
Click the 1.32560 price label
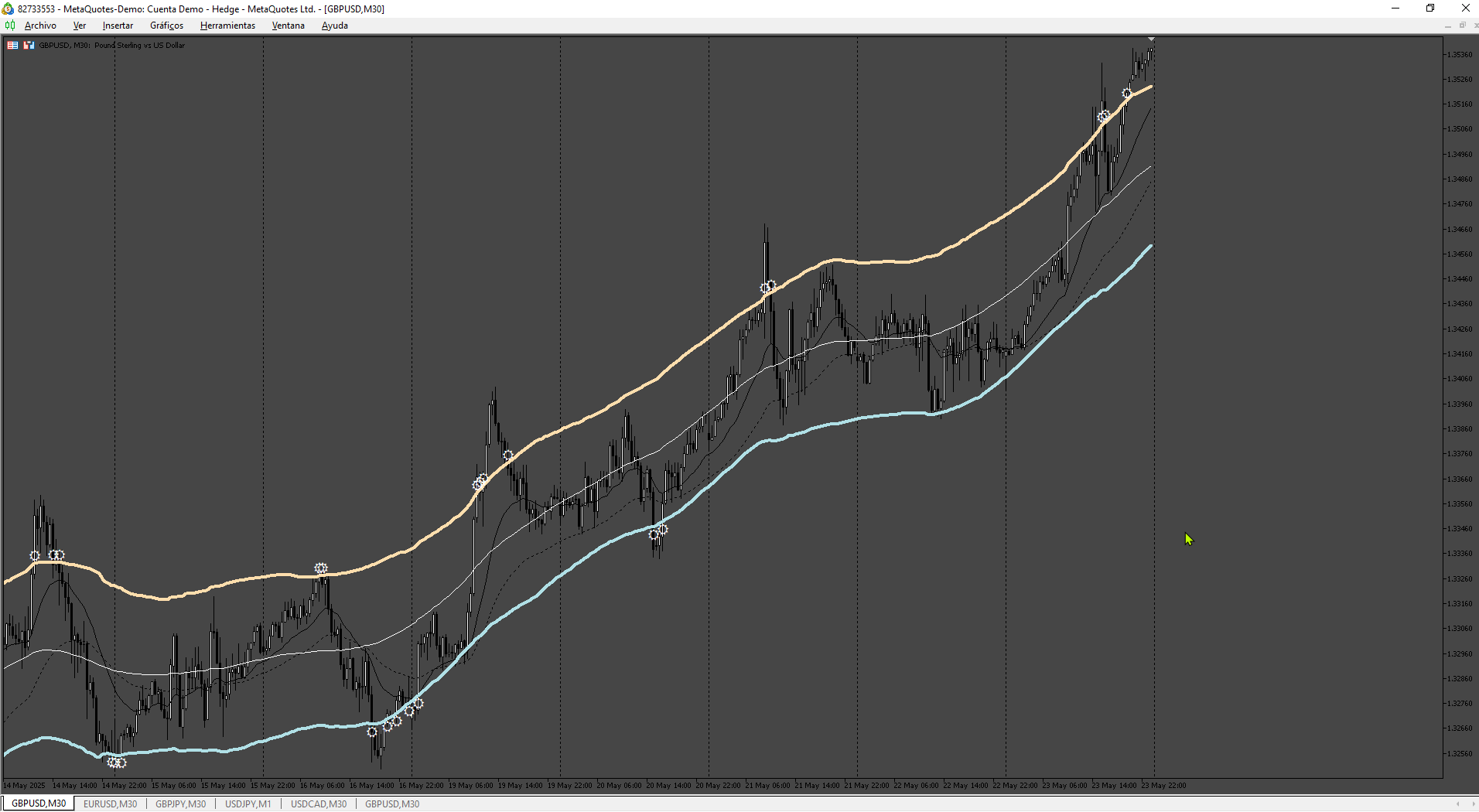pyautogui.click(x=1460, y=754)
